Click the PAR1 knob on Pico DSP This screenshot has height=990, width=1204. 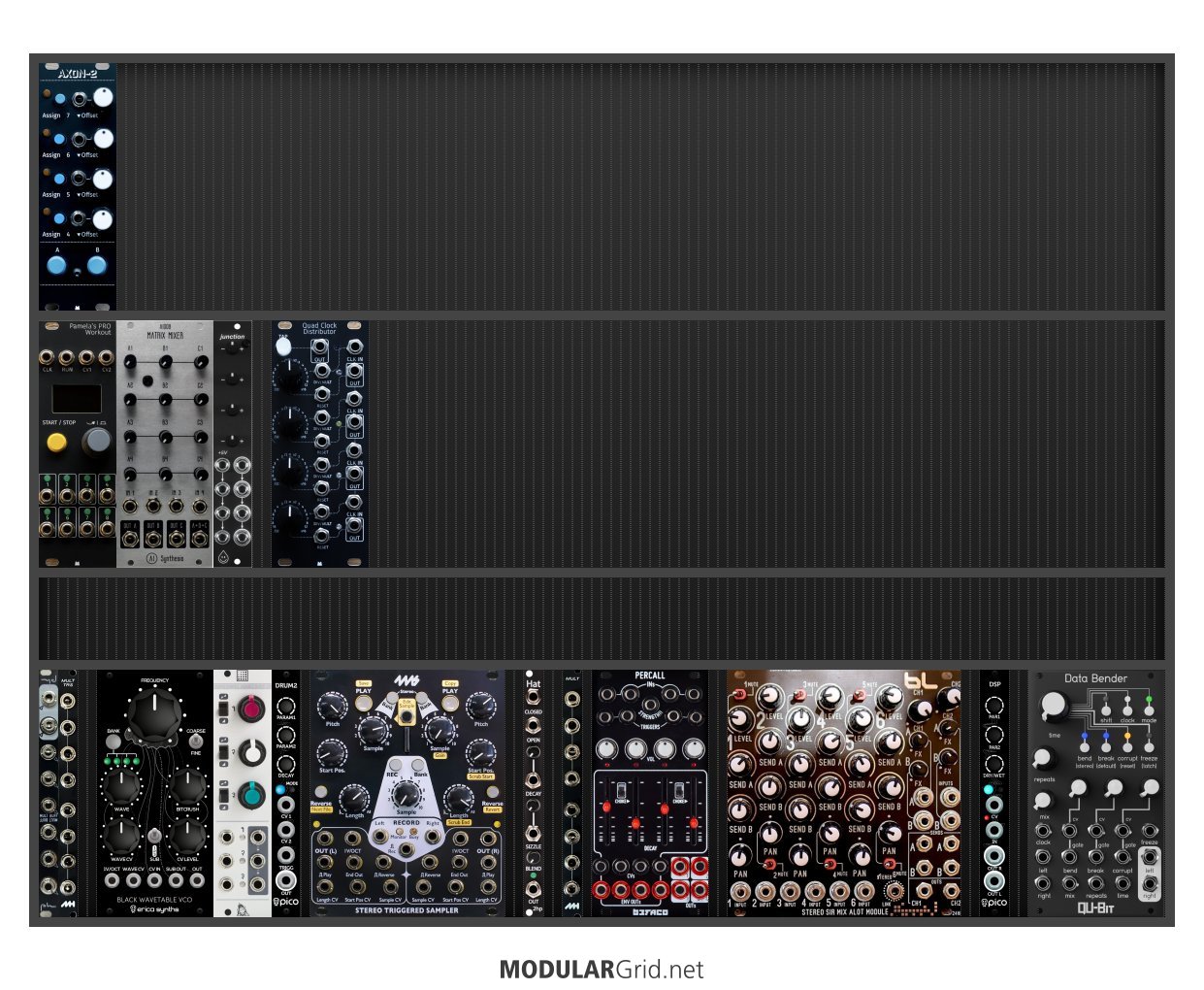pyautogui.click(x=994, y=705)
